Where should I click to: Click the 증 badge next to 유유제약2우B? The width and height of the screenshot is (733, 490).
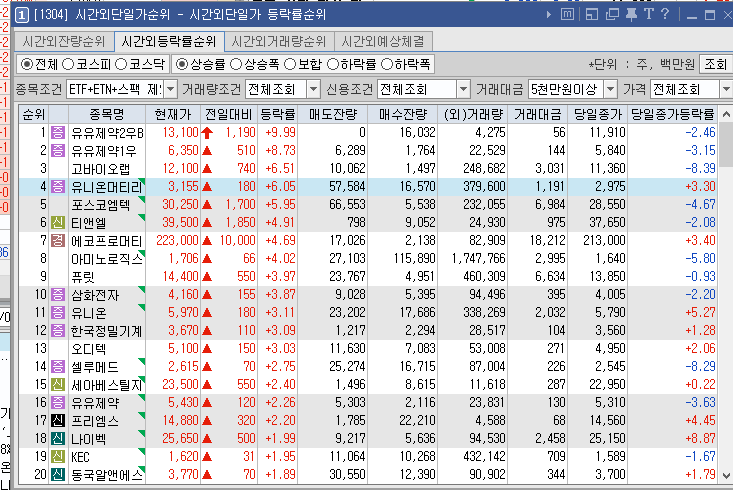[x=58, y=133]
